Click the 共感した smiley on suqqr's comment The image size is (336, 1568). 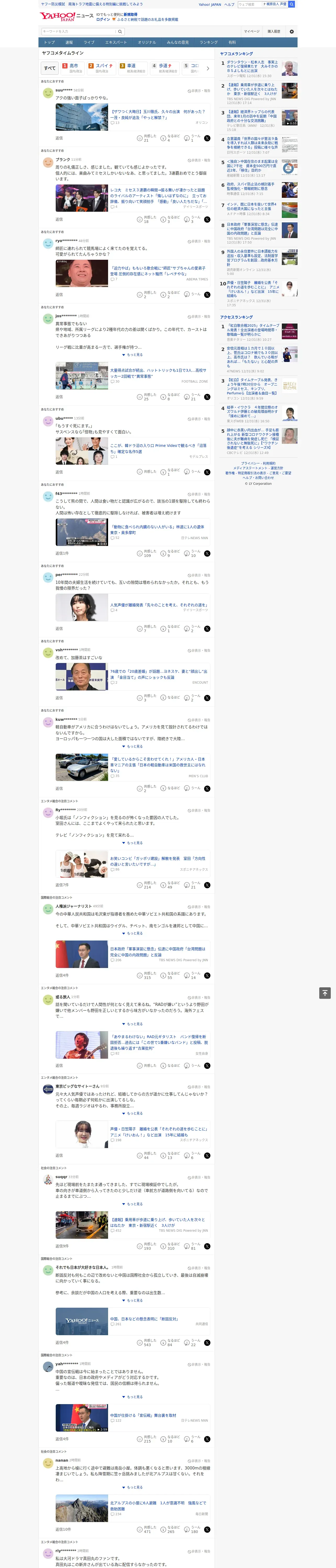140,1246
